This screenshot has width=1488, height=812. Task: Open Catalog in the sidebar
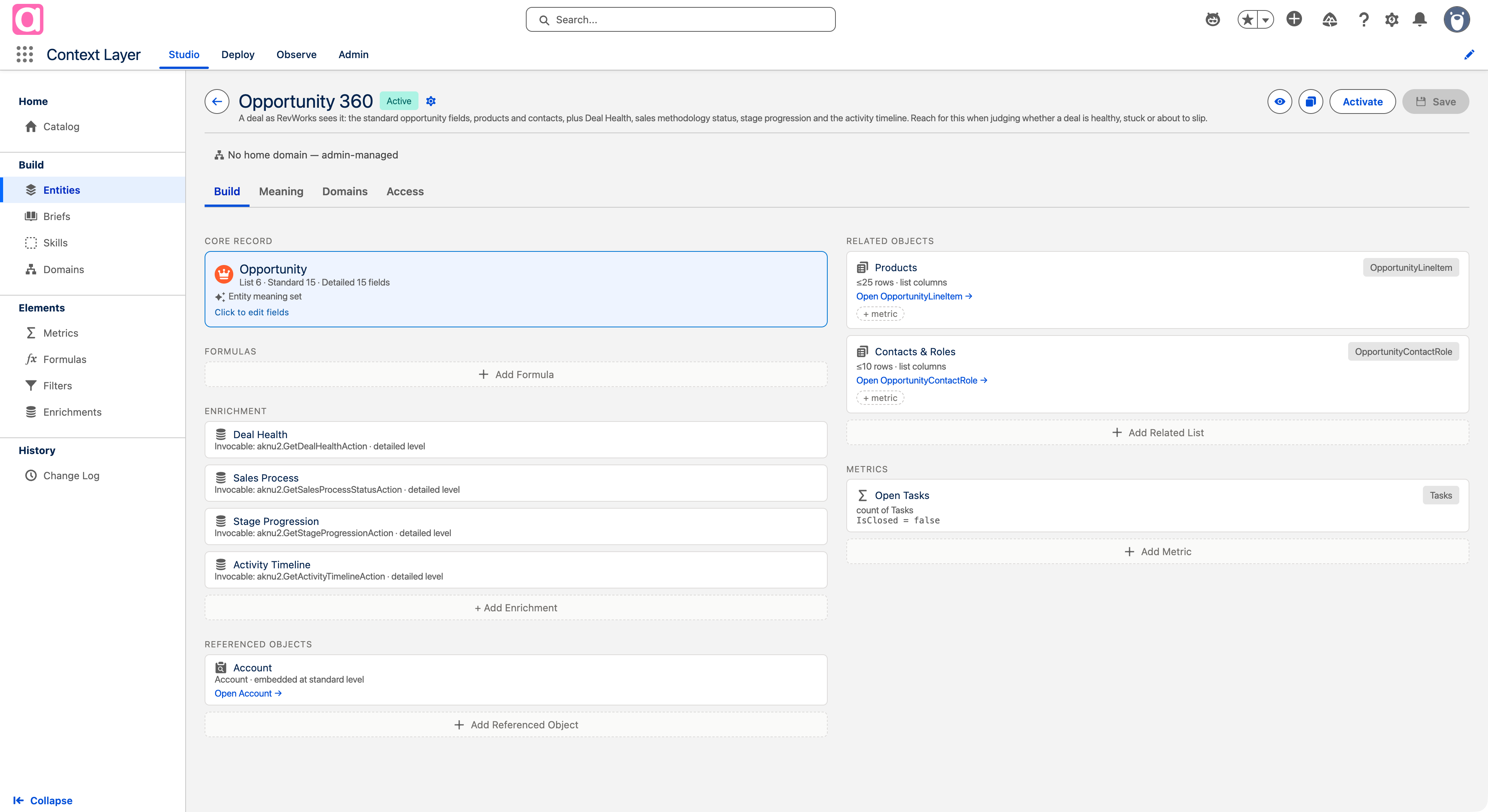[93, 126]
